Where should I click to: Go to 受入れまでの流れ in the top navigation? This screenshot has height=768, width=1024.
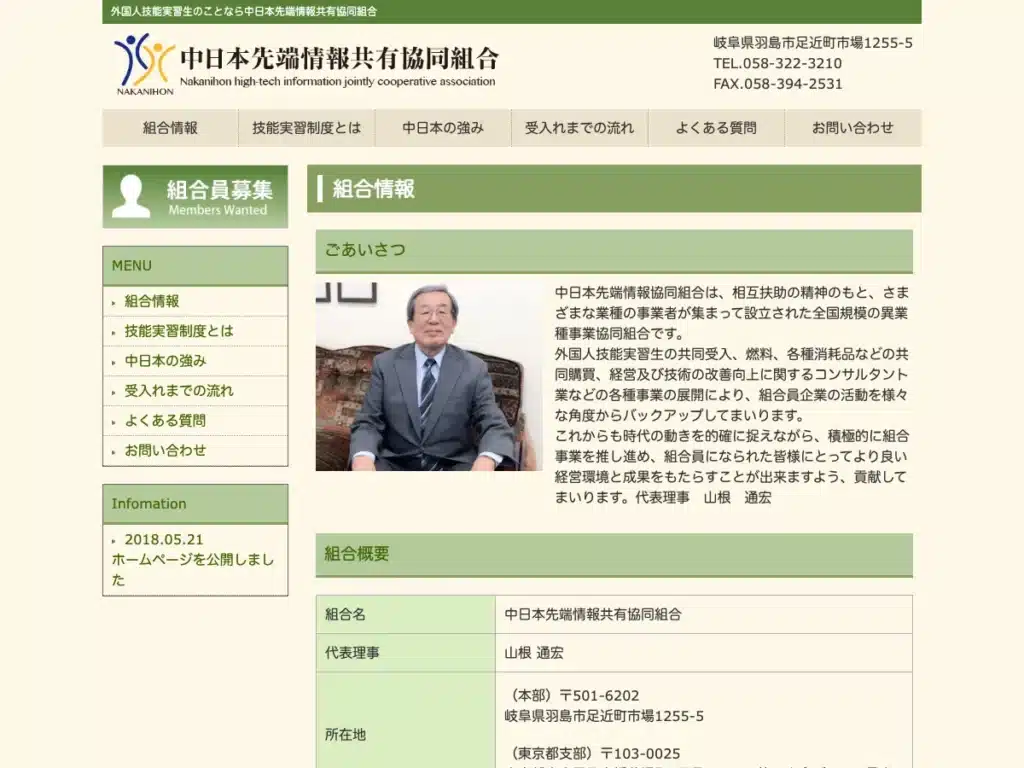point(579,128)
